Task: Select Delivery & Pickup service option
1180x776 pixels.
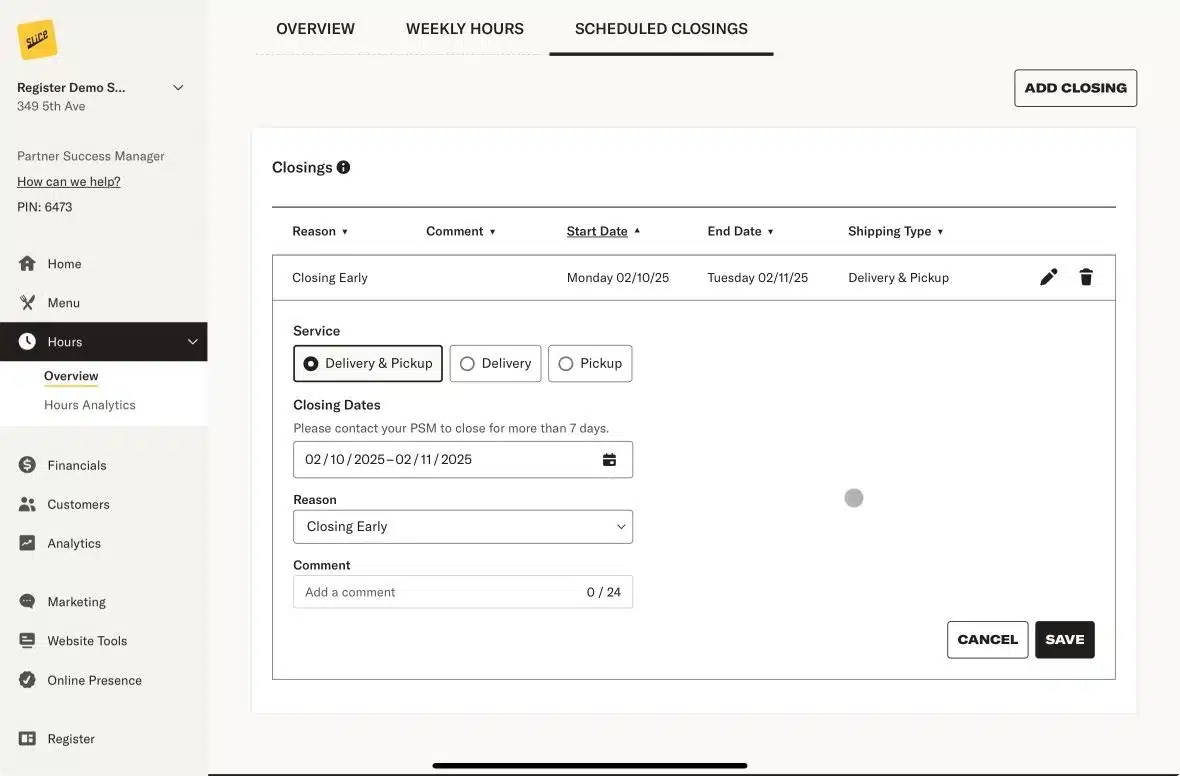Action: 309,363
